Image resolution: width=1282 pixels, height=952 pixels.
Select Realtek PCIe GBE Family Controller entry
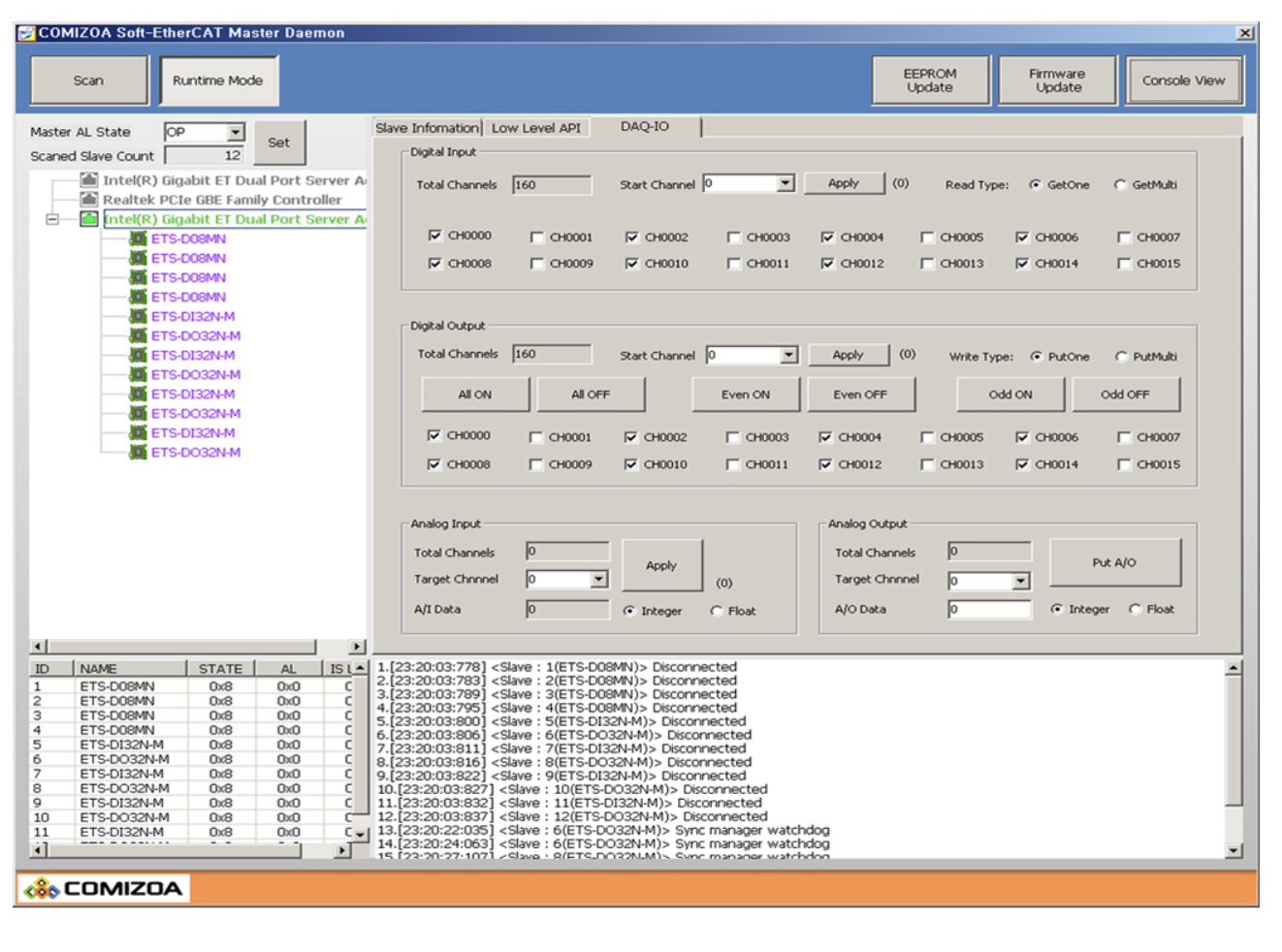pos(222,200)
